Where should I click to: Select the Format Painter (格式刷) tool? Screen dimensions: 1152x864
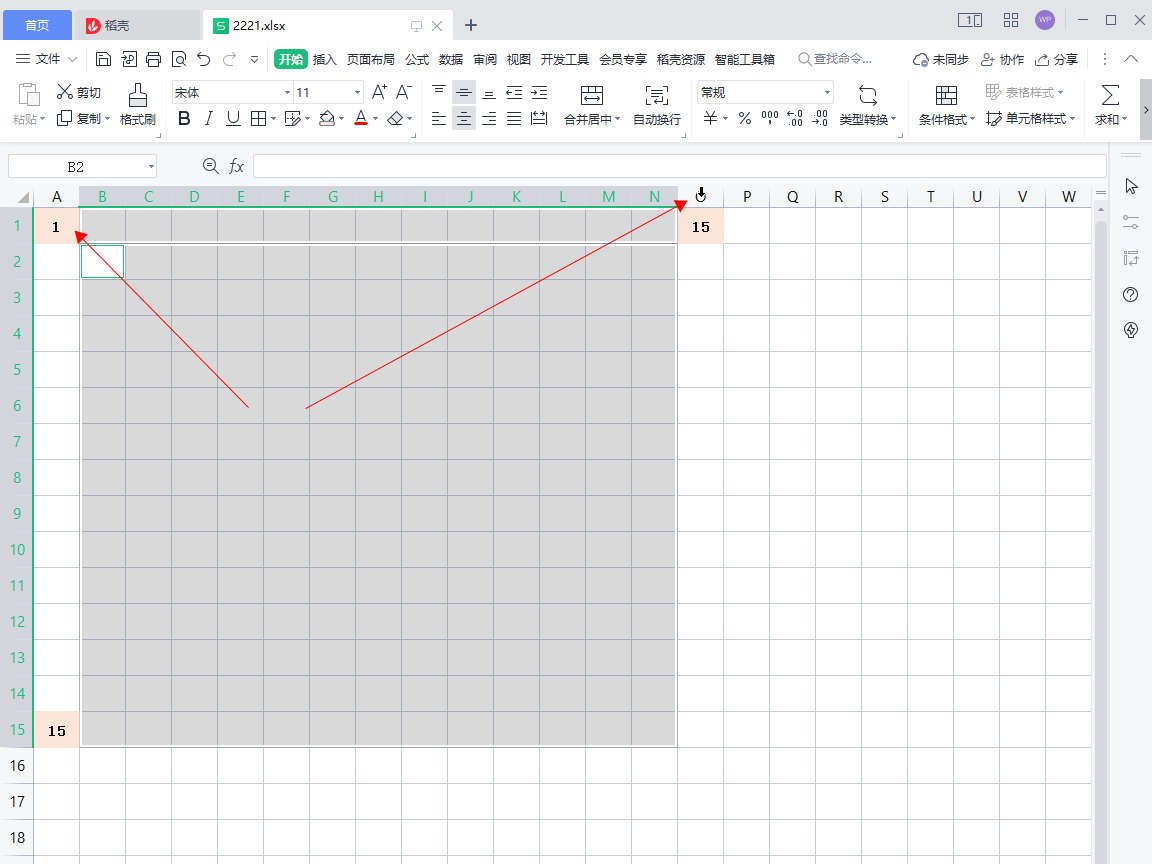[x=137, y=104]
